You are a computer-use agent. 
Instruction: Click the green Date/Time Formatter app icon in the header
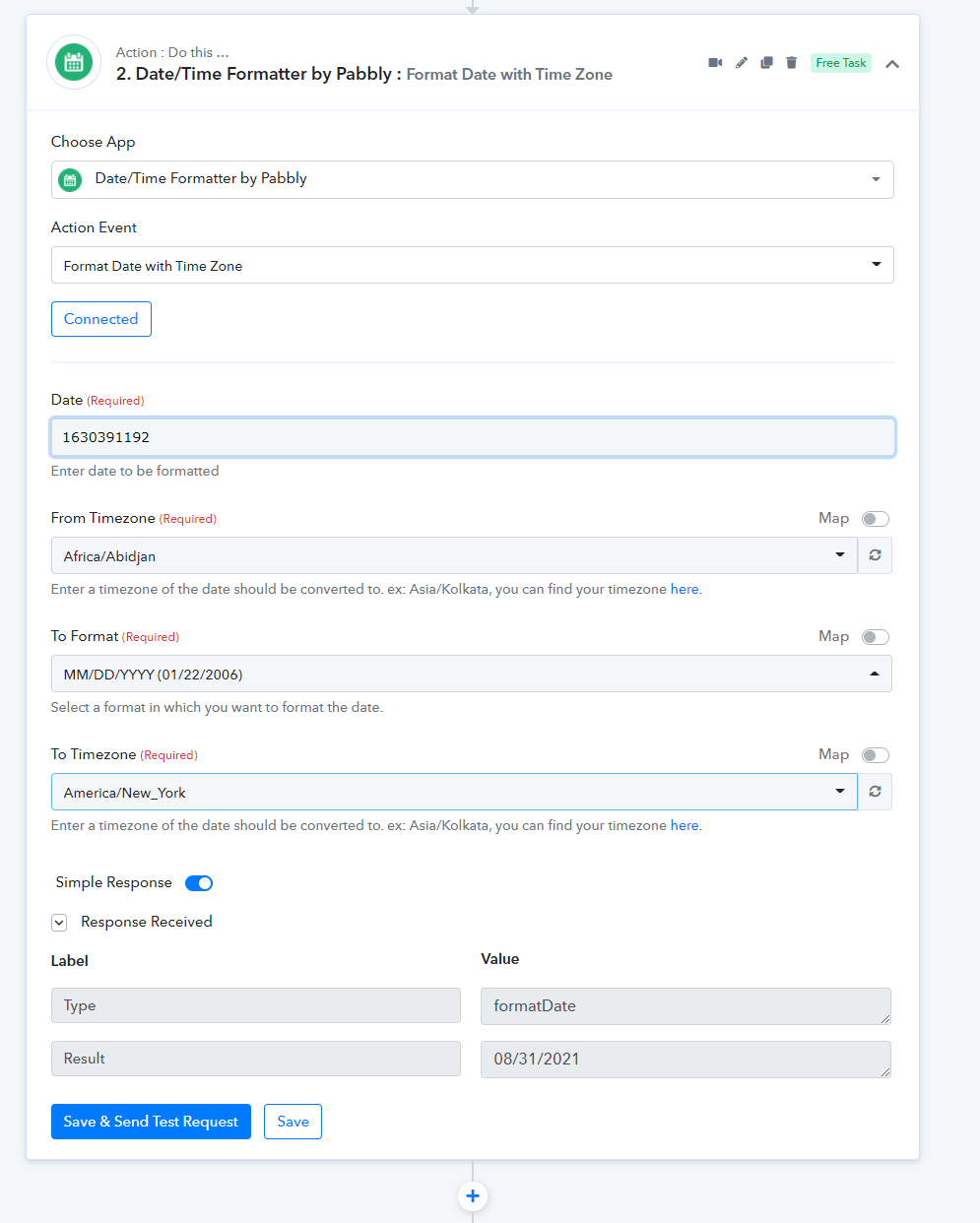(74, 62)
